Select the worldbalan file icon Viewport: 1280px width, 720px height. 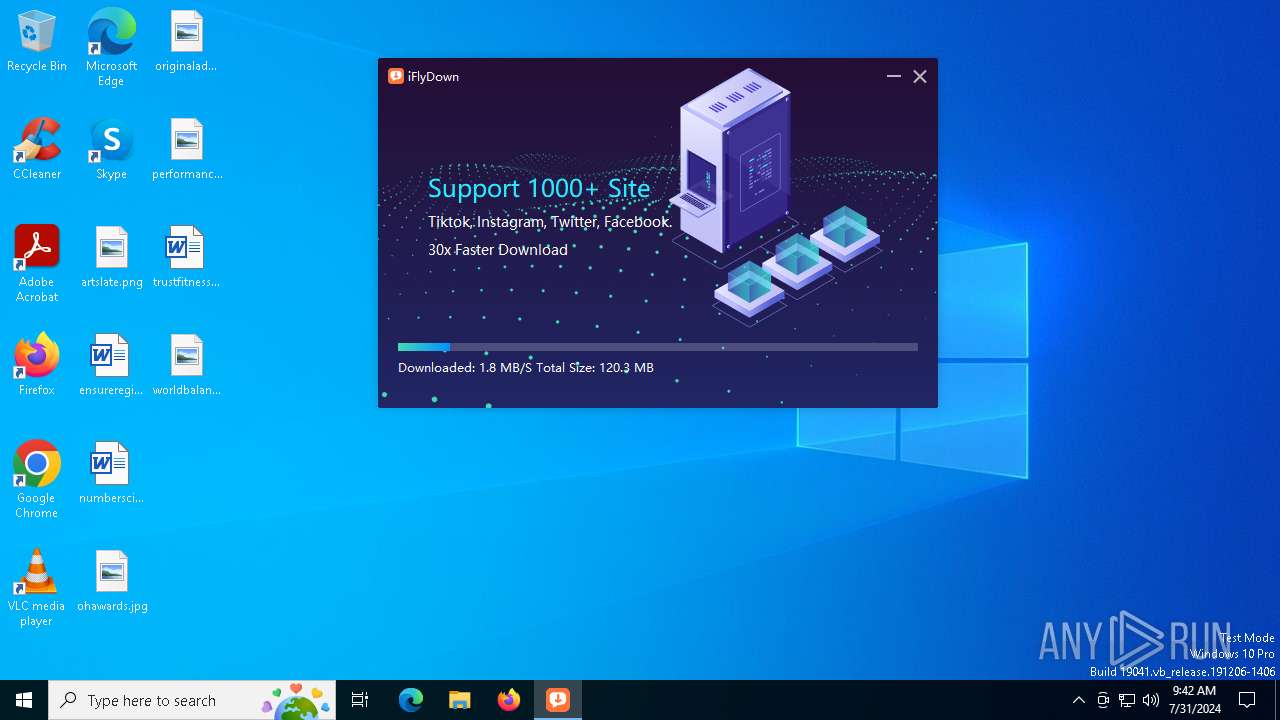[187, 366]
